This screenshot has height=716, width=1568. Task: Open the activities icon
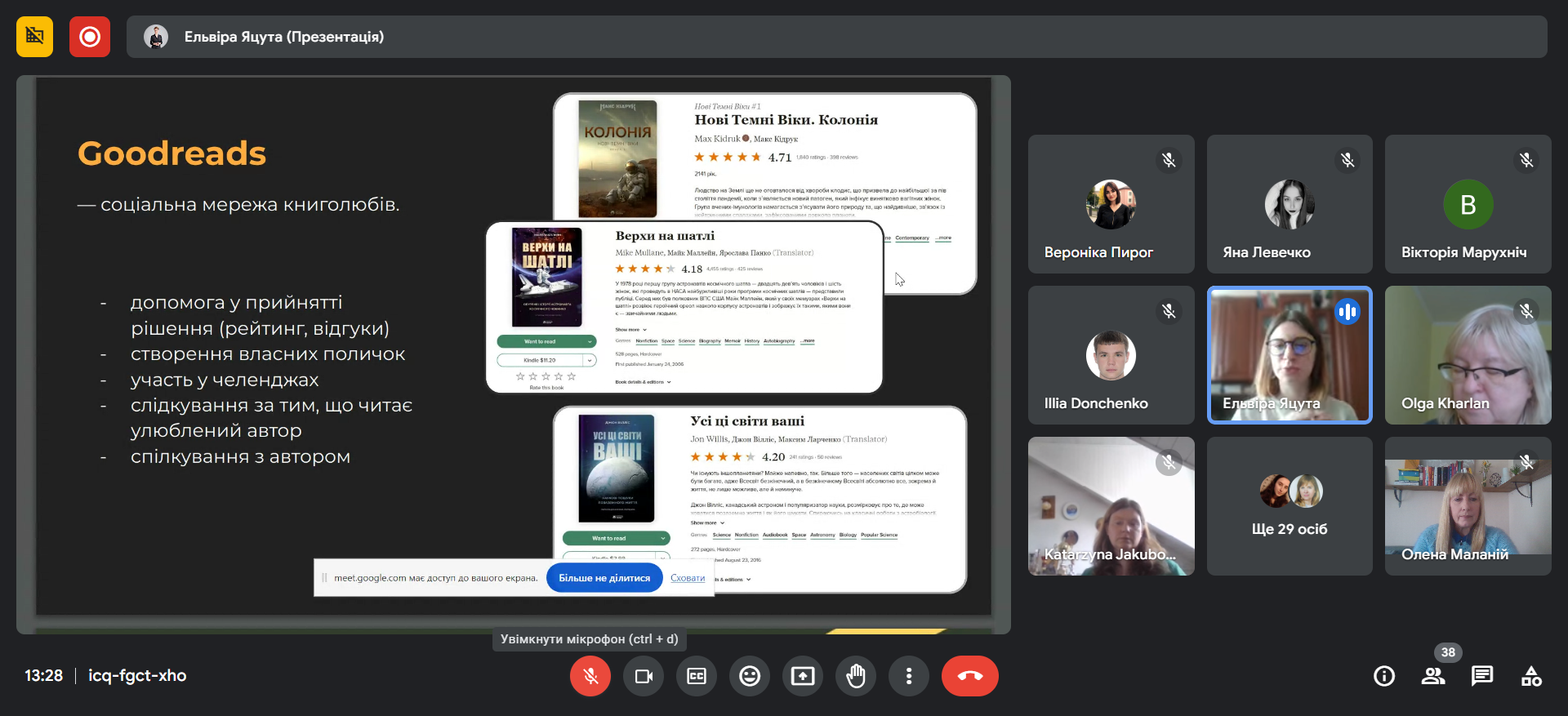(1531, 676)
